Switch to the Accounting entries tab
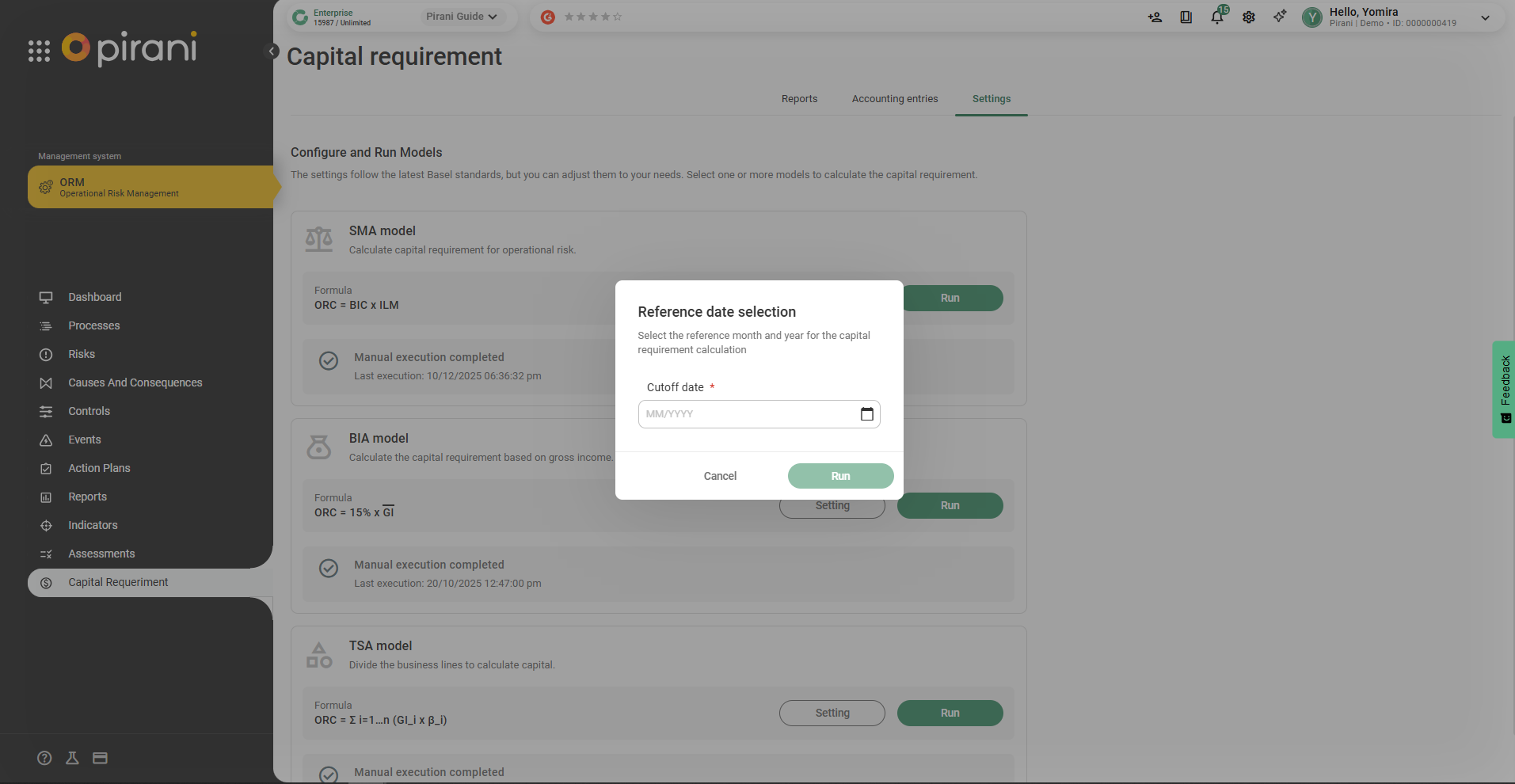The image size is (1515, 784). 894,99
